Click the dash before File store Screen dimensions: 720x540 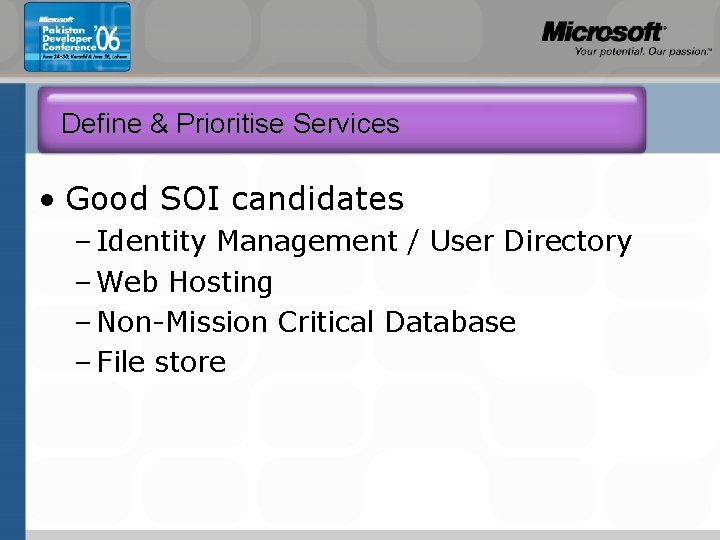coord(82,363)
